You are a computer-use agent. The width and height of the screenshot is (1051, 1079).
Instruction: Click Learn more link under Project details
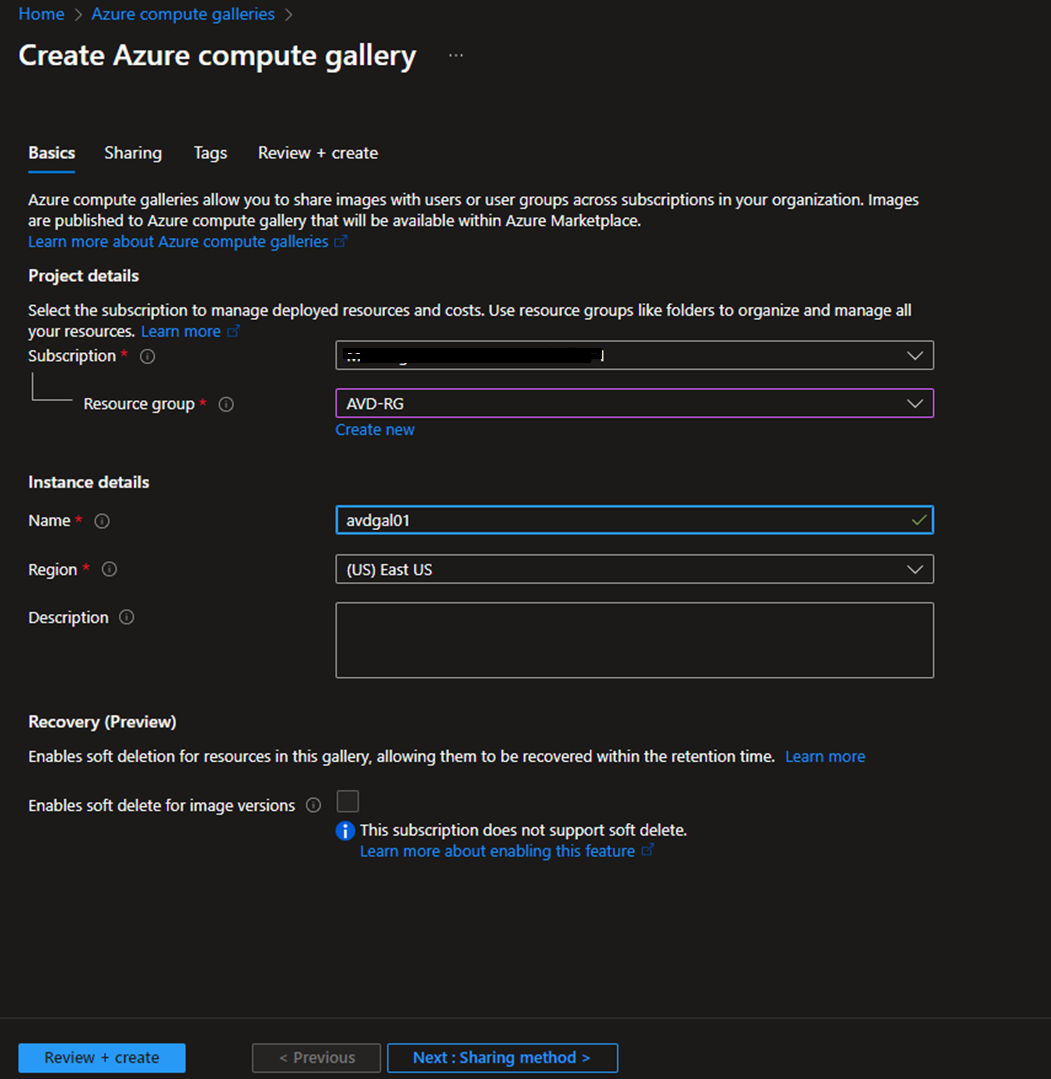coord(189,332)
